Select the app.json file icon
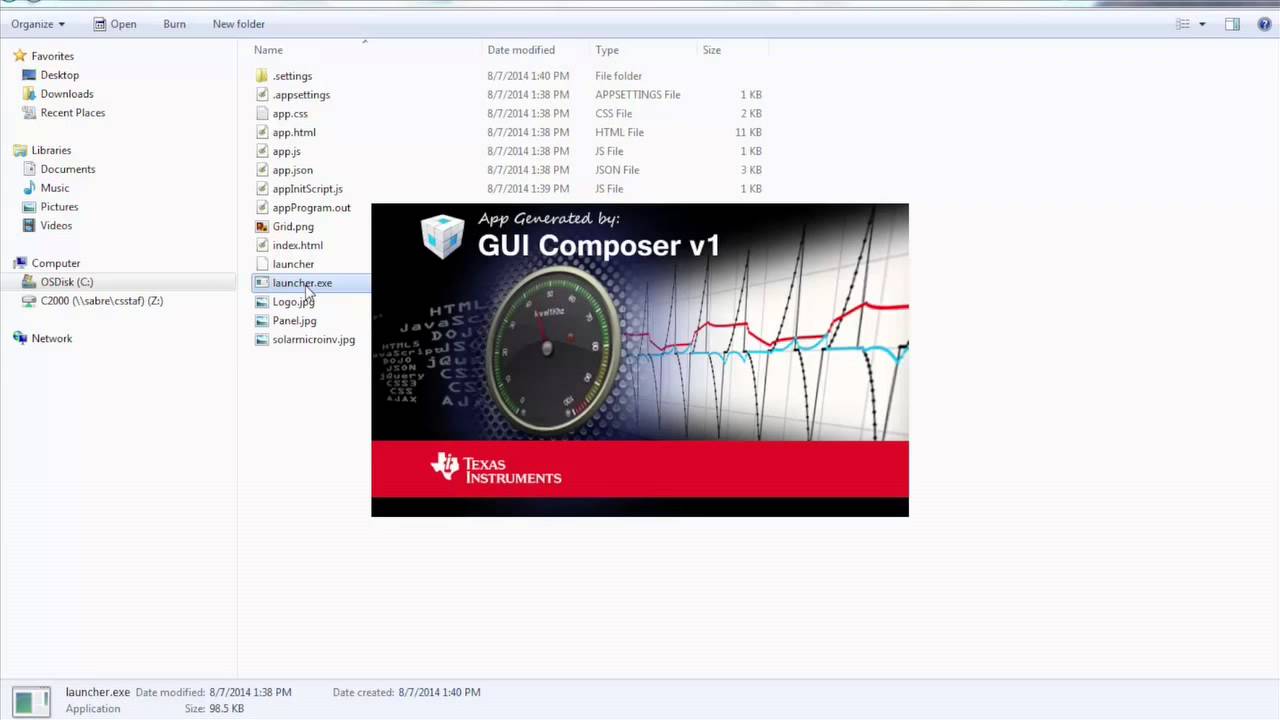Viewport: 1280px width, 720px height. point(262,170)
